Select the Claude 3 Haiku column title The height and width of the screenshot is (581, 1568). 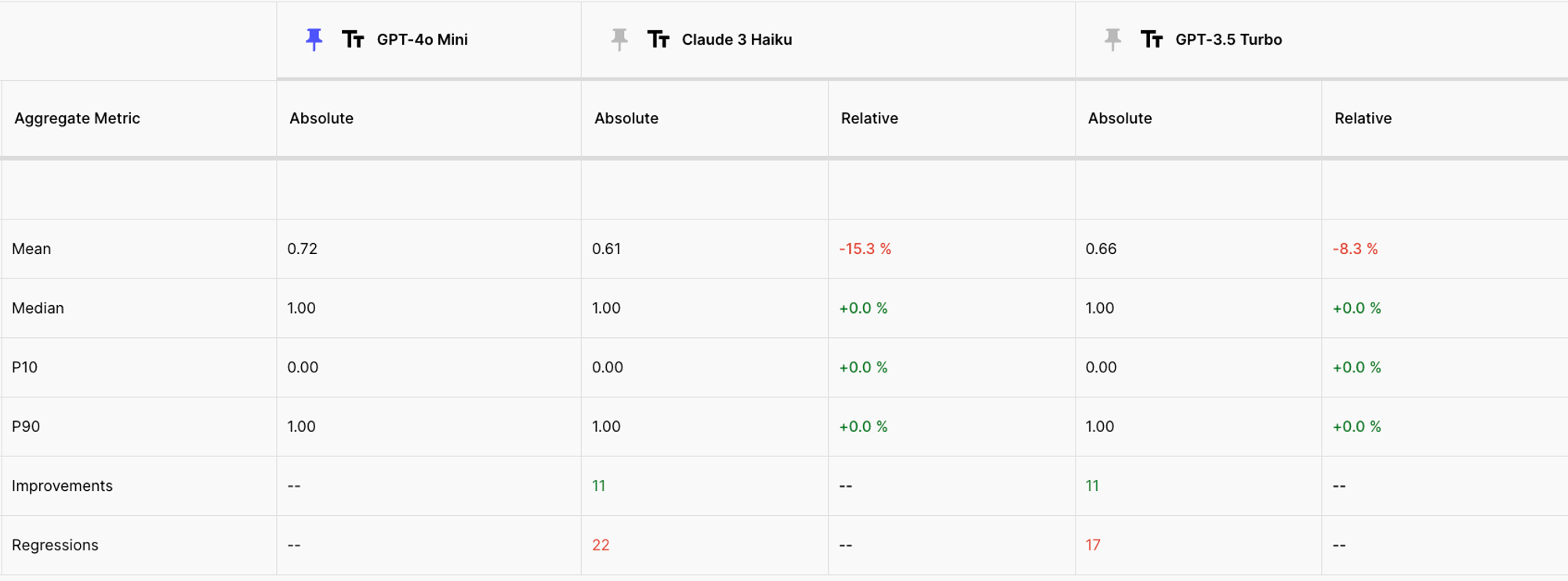click(736, 39)
